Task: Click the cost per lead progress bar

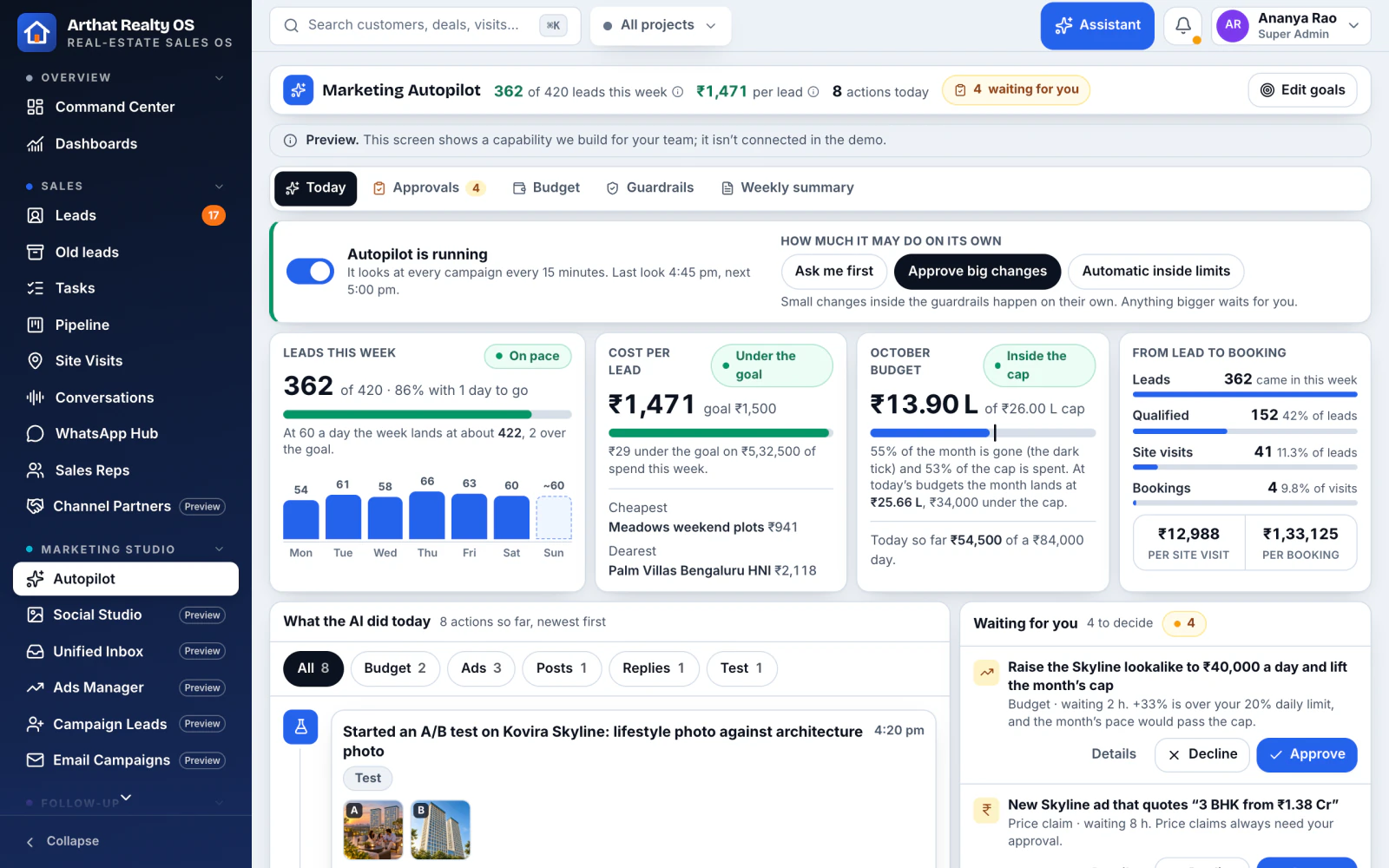Action: pos(721,433)
